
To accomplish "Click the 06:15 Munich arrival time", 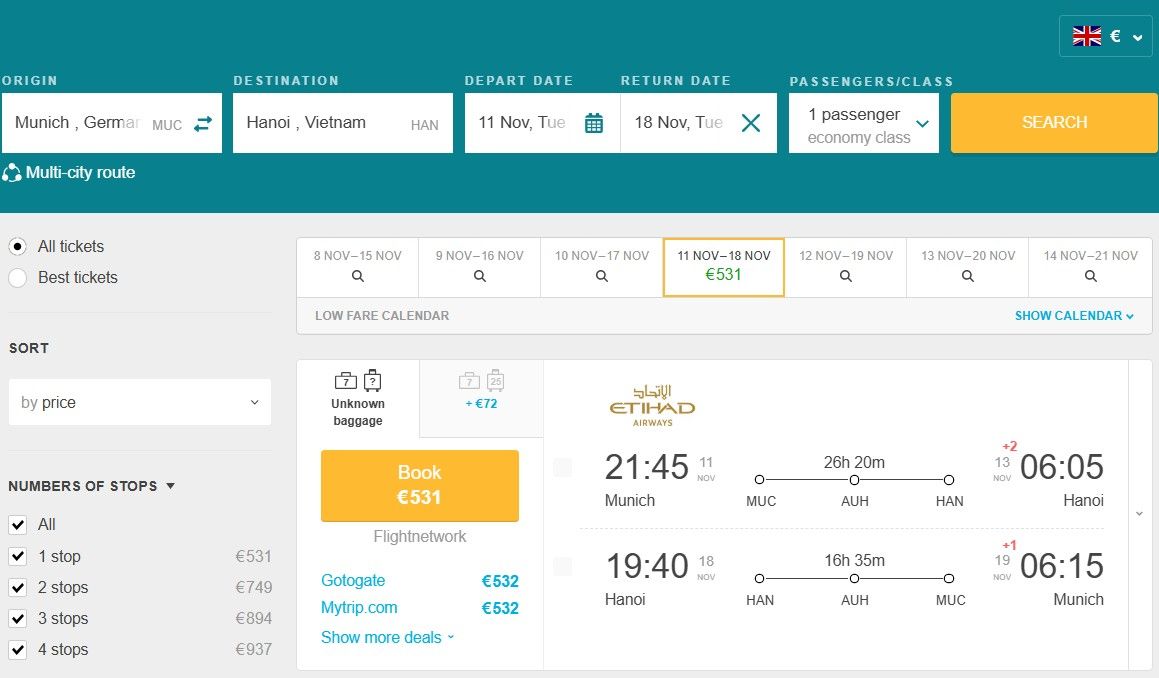I will coord(1062,566).
